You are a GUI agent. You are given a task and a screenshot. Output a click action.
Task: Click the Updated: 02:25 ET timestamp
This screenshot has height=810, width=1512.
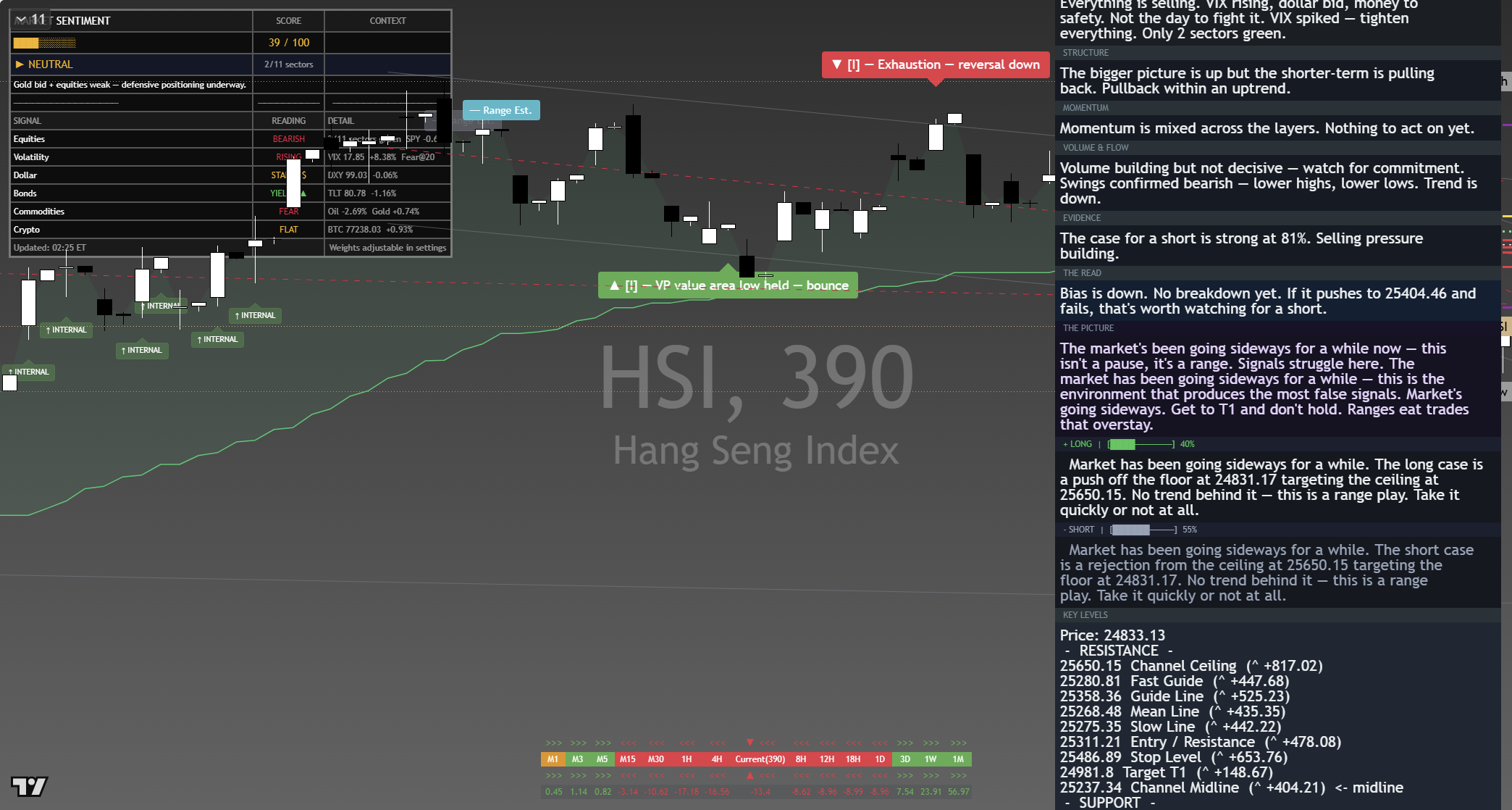click(x=49, y=248)
